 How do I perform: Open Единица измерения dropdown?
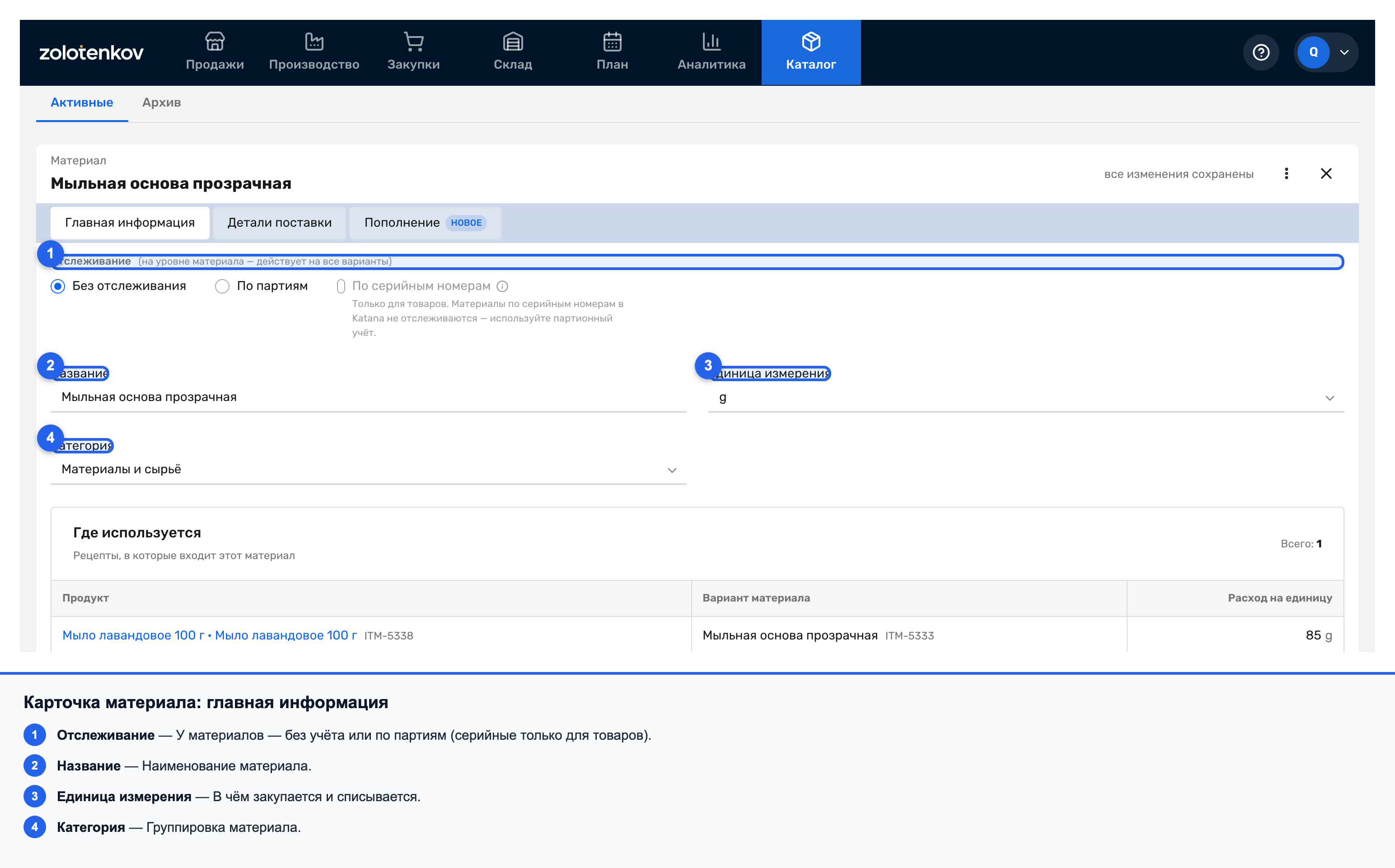click(1026, 397)
